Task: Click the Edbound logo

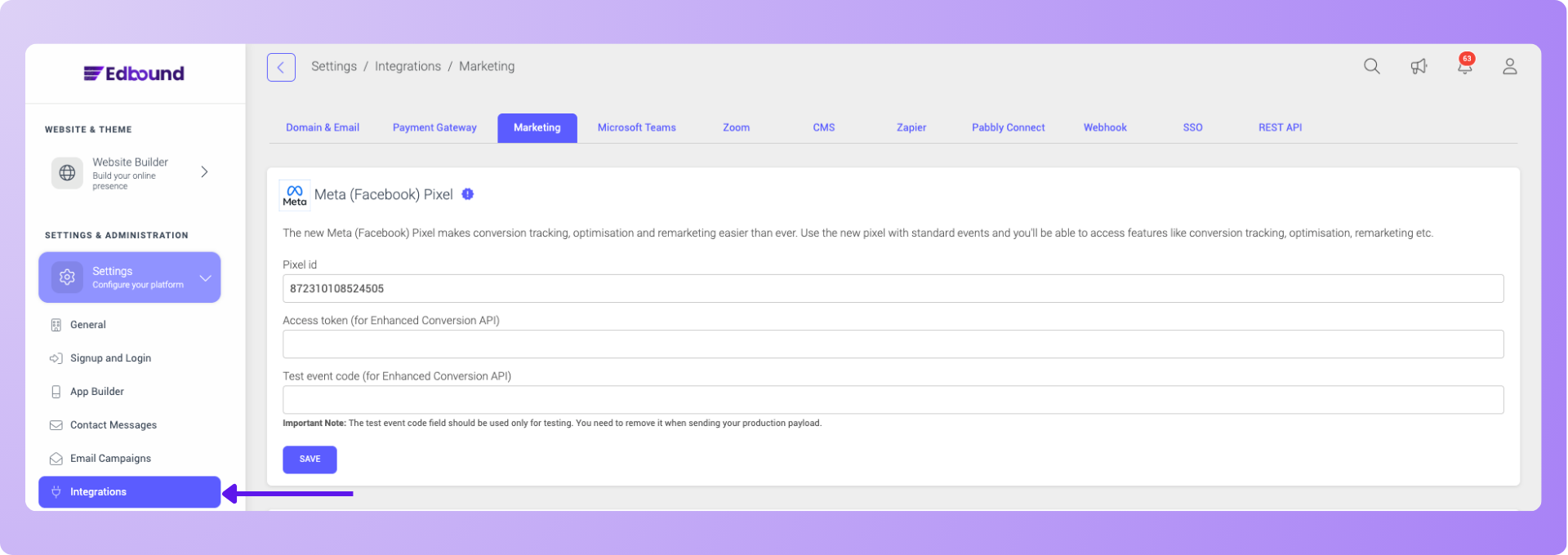Action: (x=134, y=73)
